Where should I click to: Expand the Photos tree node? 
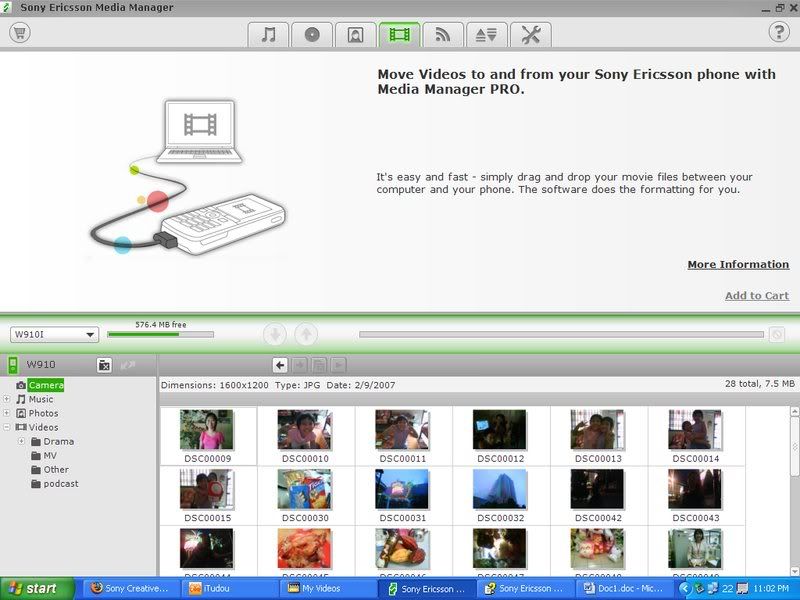pyautogui.click(x=7, y=413)
